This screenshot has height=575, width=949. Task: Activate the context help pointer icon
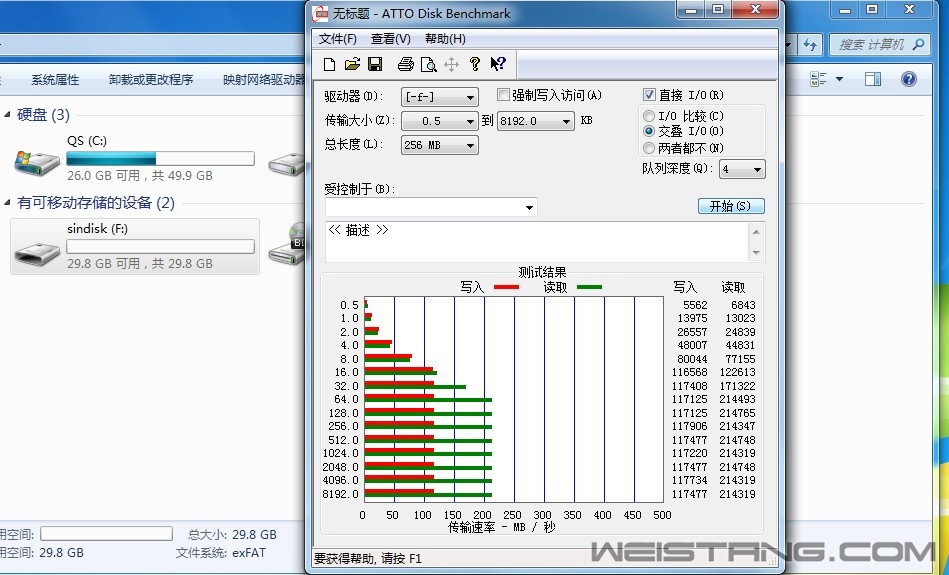coord(498,65)
